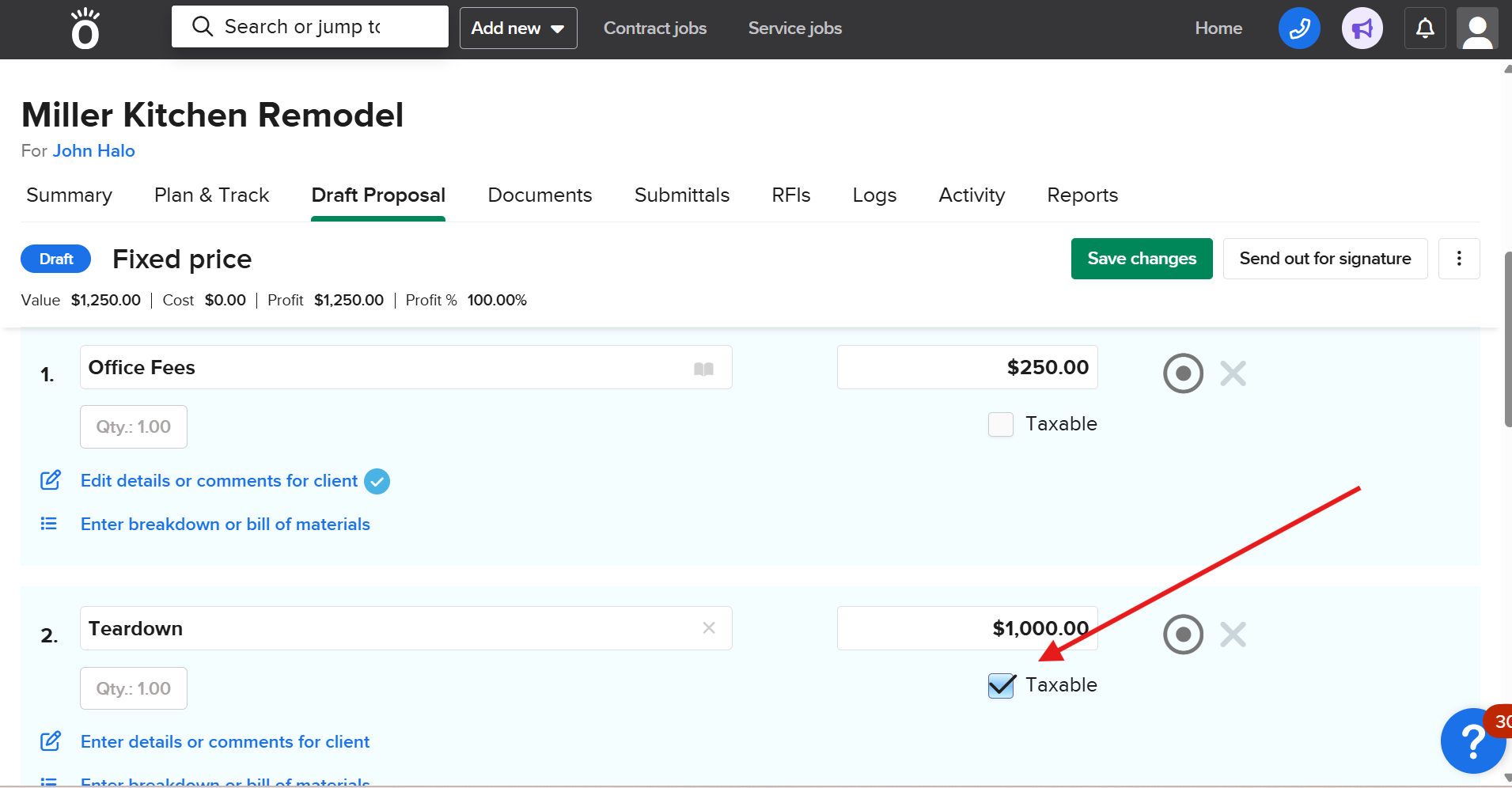Select the radio button beside Teardown

point(1183,635)
